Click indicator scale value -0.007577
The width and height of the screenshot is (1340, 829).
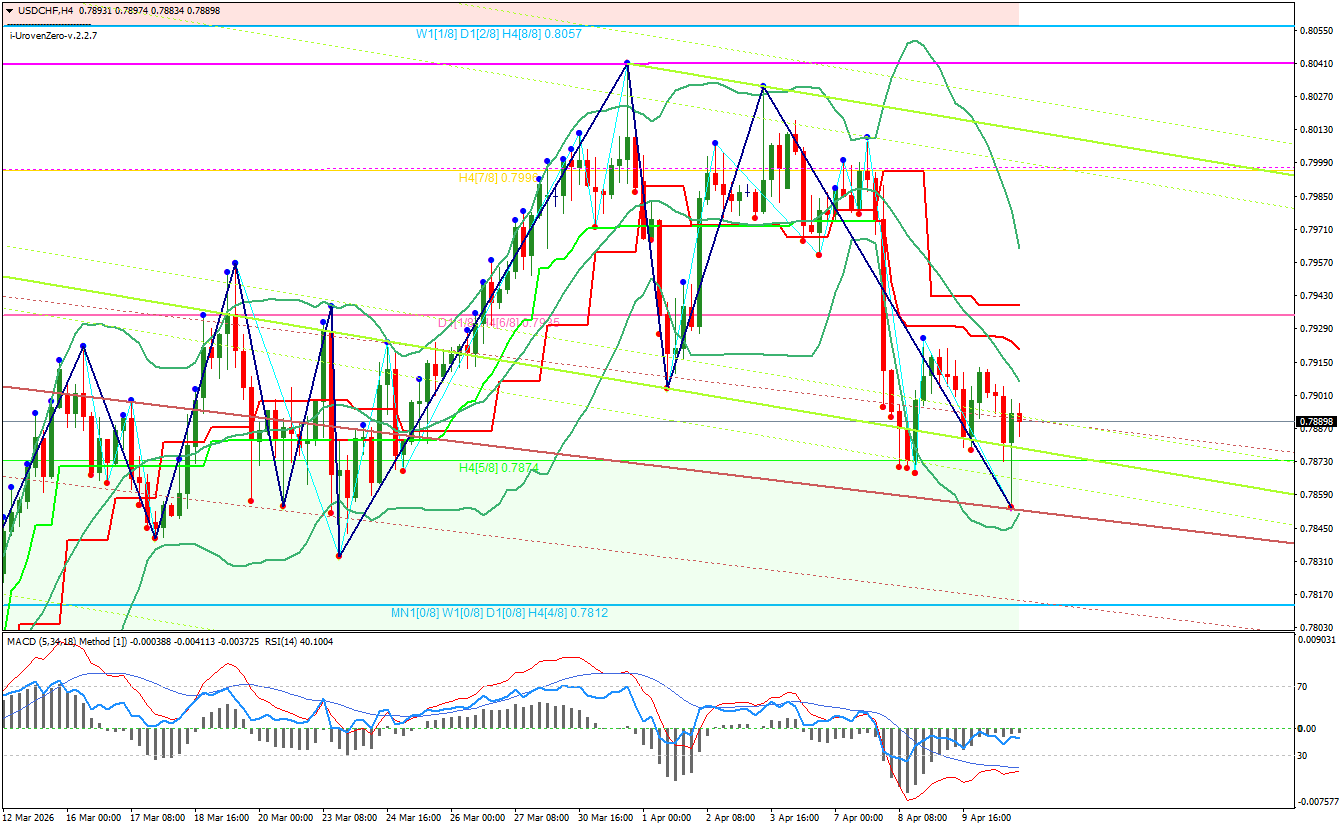(1318, 801)
